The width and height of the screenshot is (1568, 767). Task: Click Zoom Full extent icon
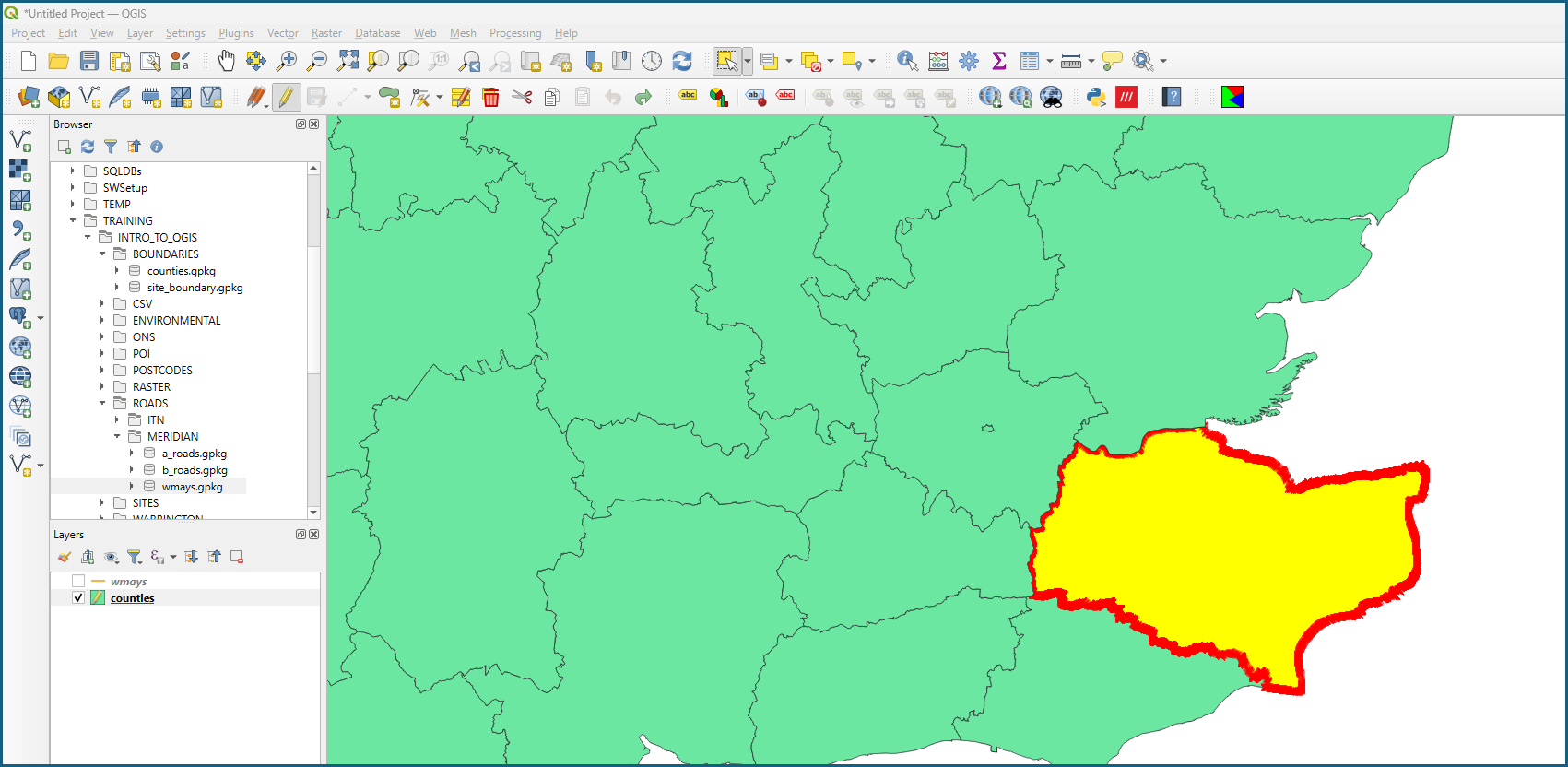[348, 61]
